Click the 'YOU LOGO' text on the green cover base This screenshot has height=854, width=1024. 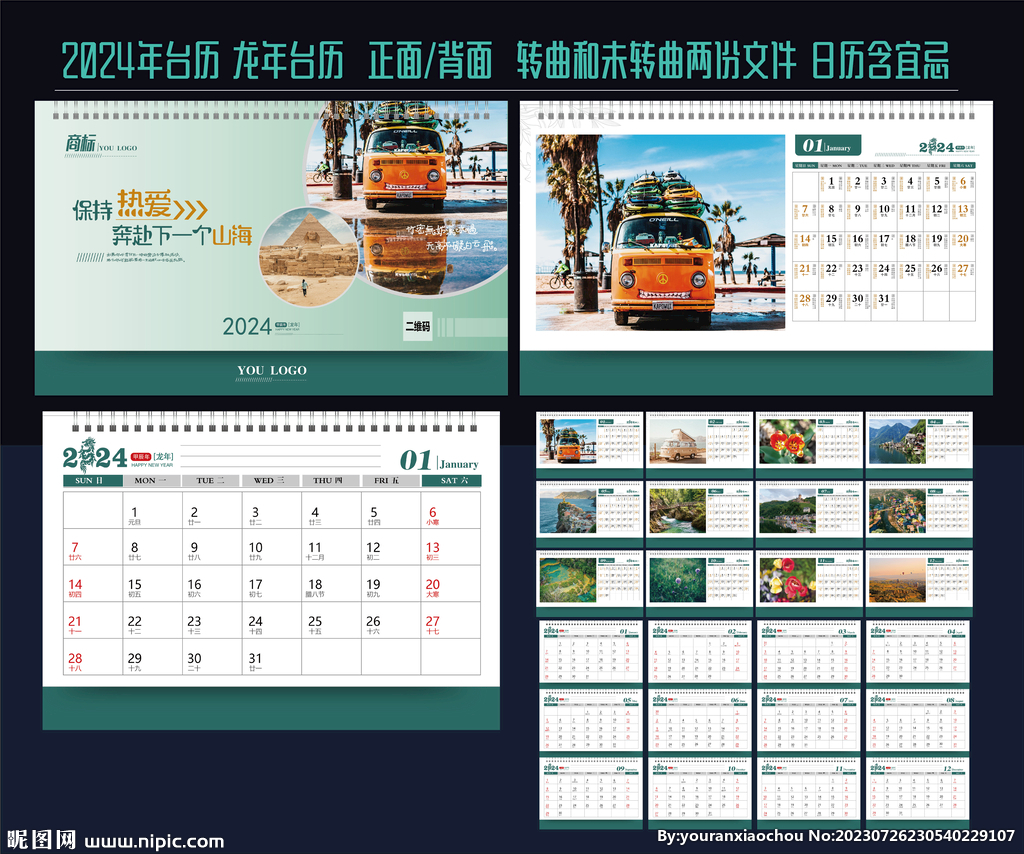click(272, 370)
